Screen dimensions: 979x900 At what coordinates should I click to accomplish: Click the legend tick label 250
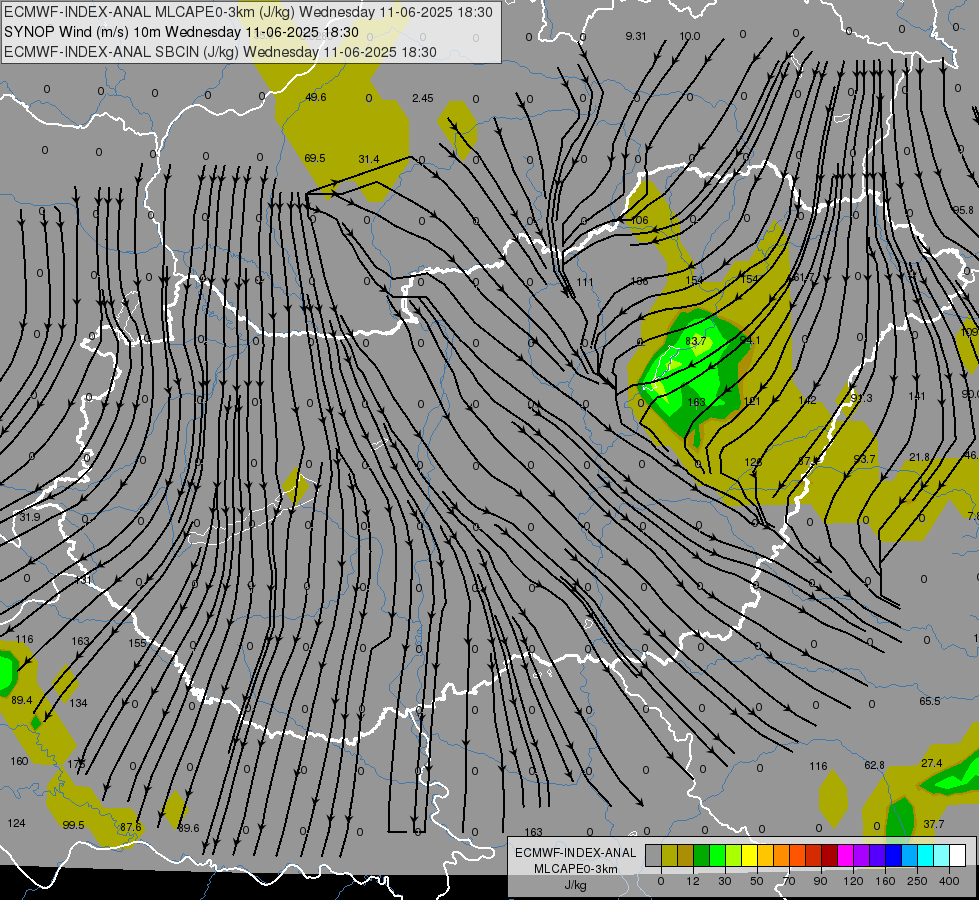click(918, 881)
